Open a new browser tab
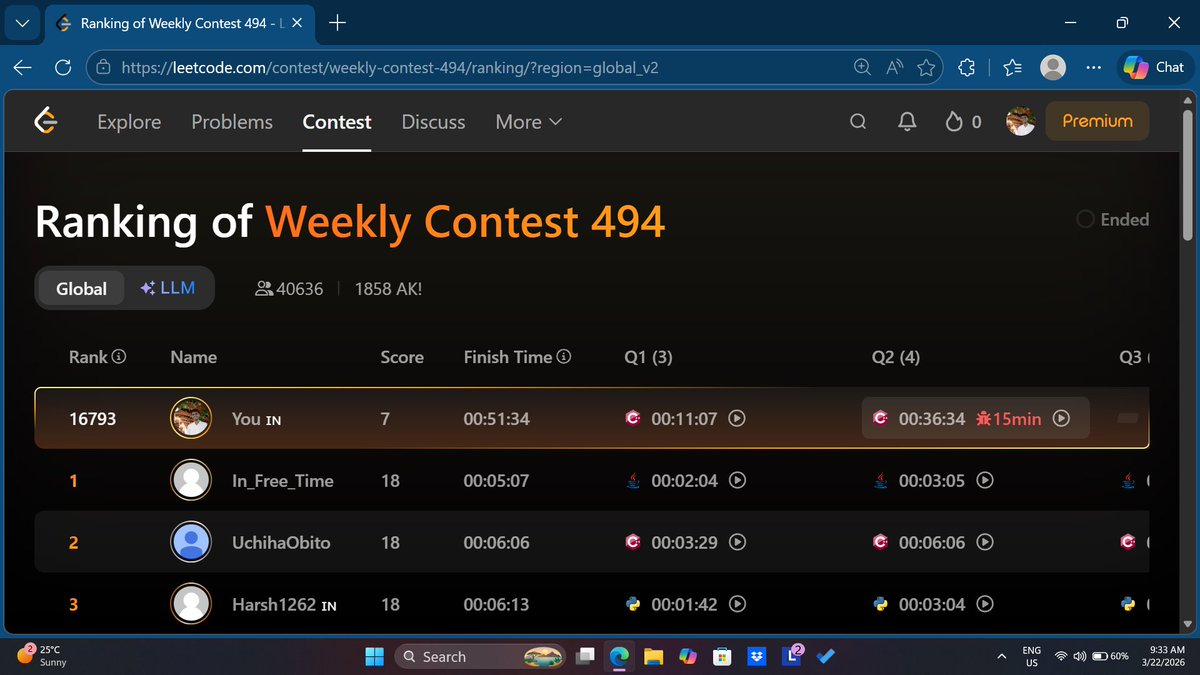 (337, 22)
